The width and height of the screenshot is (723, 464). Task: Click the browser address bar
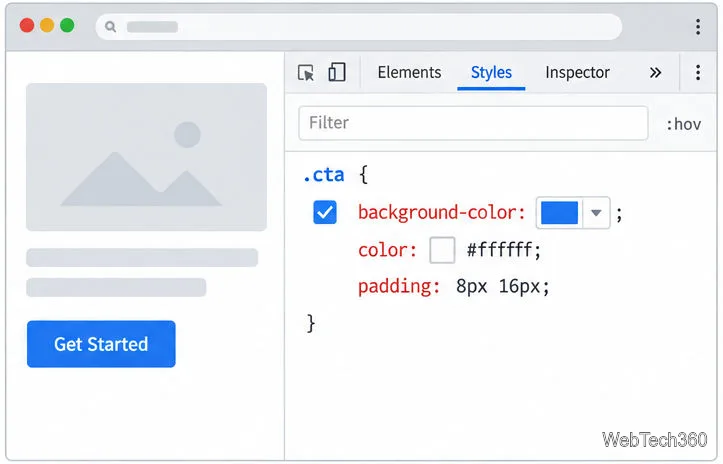click(358, 27)
